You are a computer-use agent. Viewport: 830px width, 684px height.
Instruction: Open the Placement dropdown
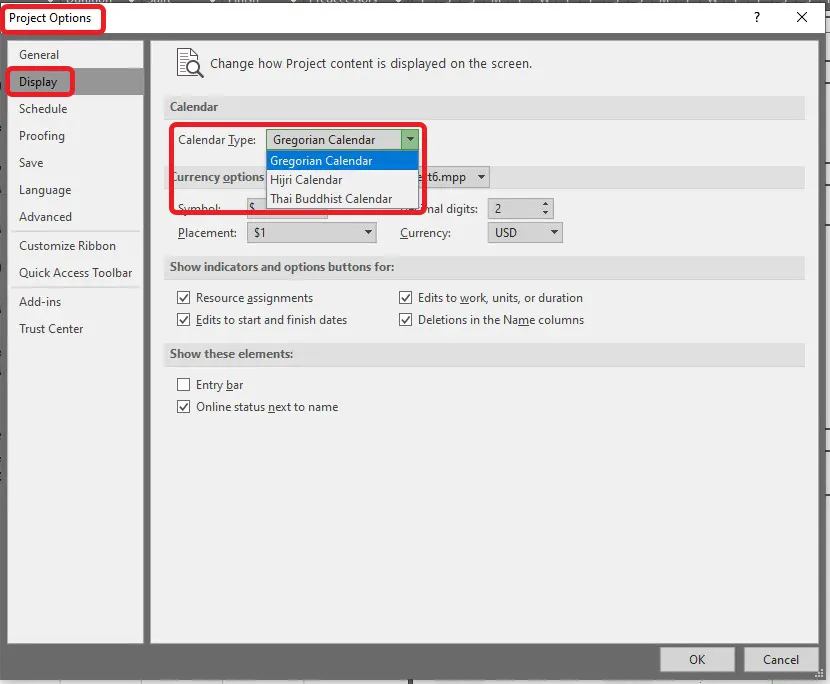(311, 233)
